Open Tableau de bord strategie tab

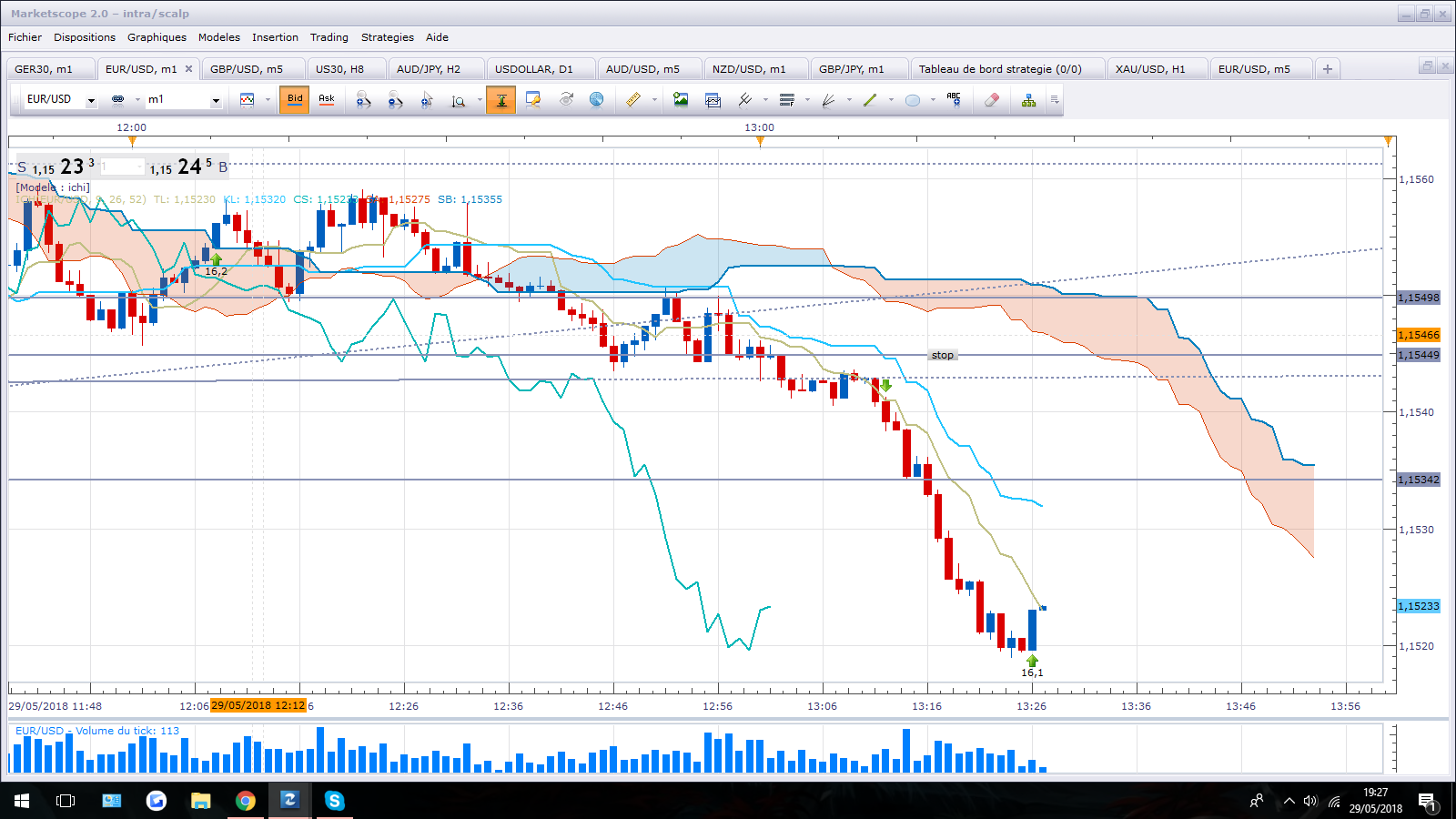click(1007, 69)
